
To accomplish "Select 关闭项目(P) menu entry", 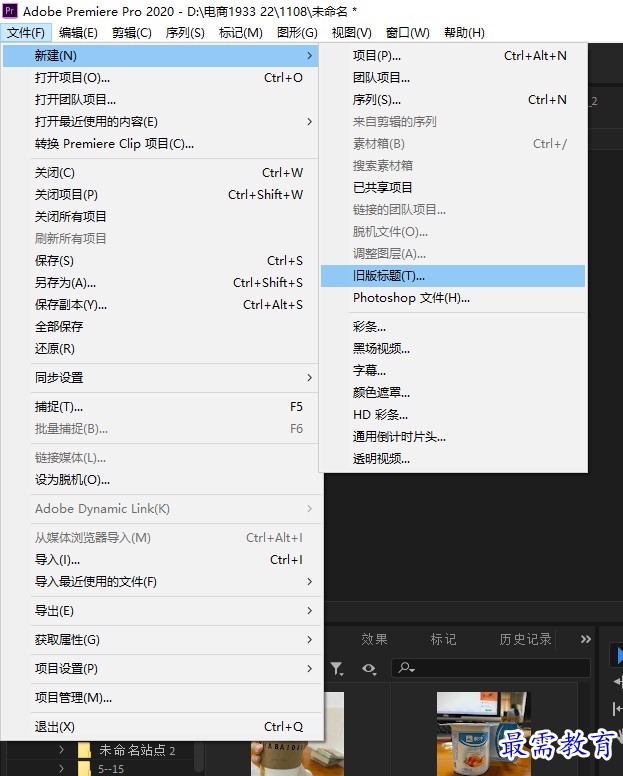I will [x=160, y=194].
